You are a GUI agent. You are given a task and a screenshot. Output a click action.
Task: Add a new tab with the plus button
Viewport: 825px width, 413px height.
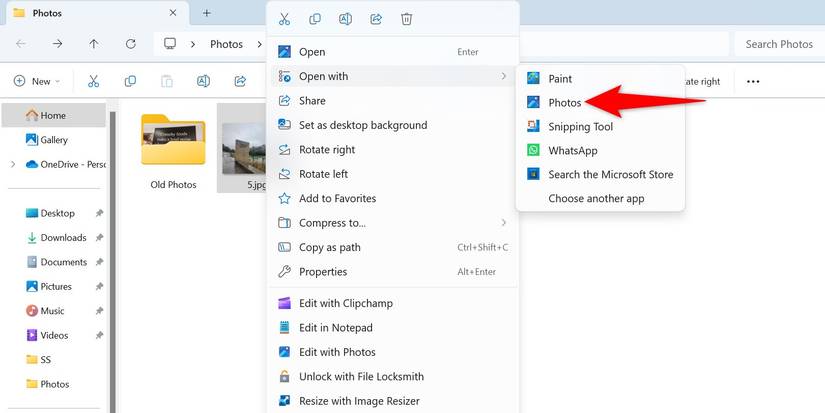click(x=207, y=13)
